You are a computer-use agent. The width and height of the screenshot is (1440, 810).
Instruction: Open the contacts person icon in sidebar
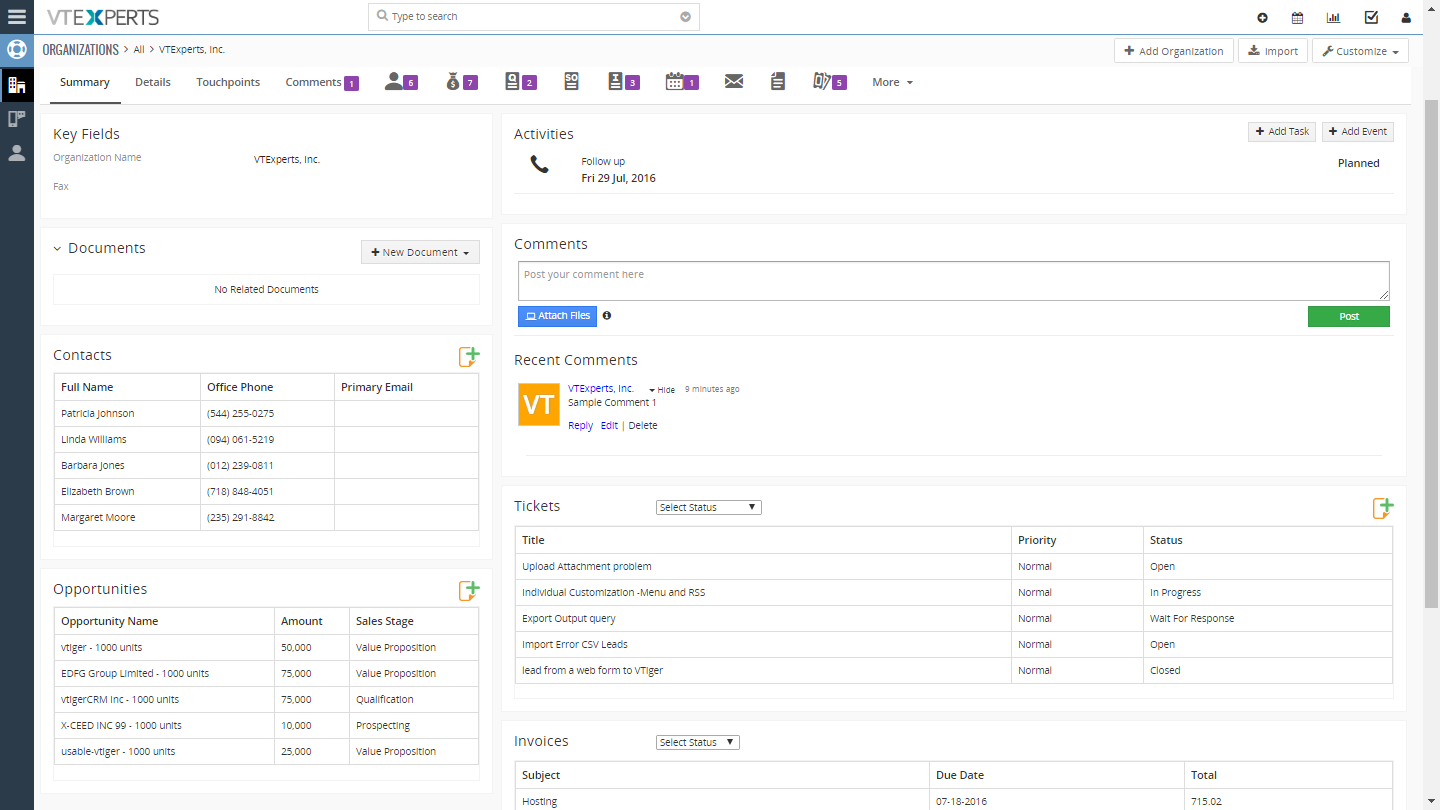coord(16,153)
